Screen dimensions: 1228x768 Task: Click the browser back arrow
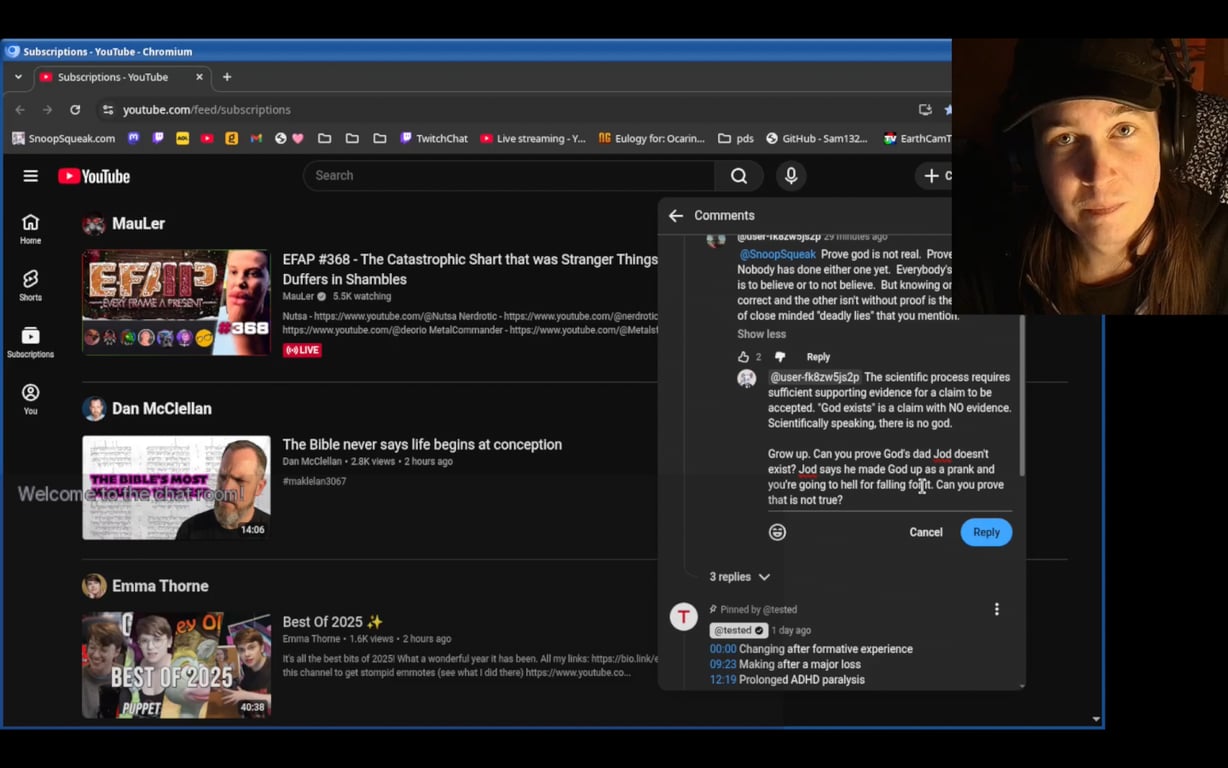coord(20,110)
